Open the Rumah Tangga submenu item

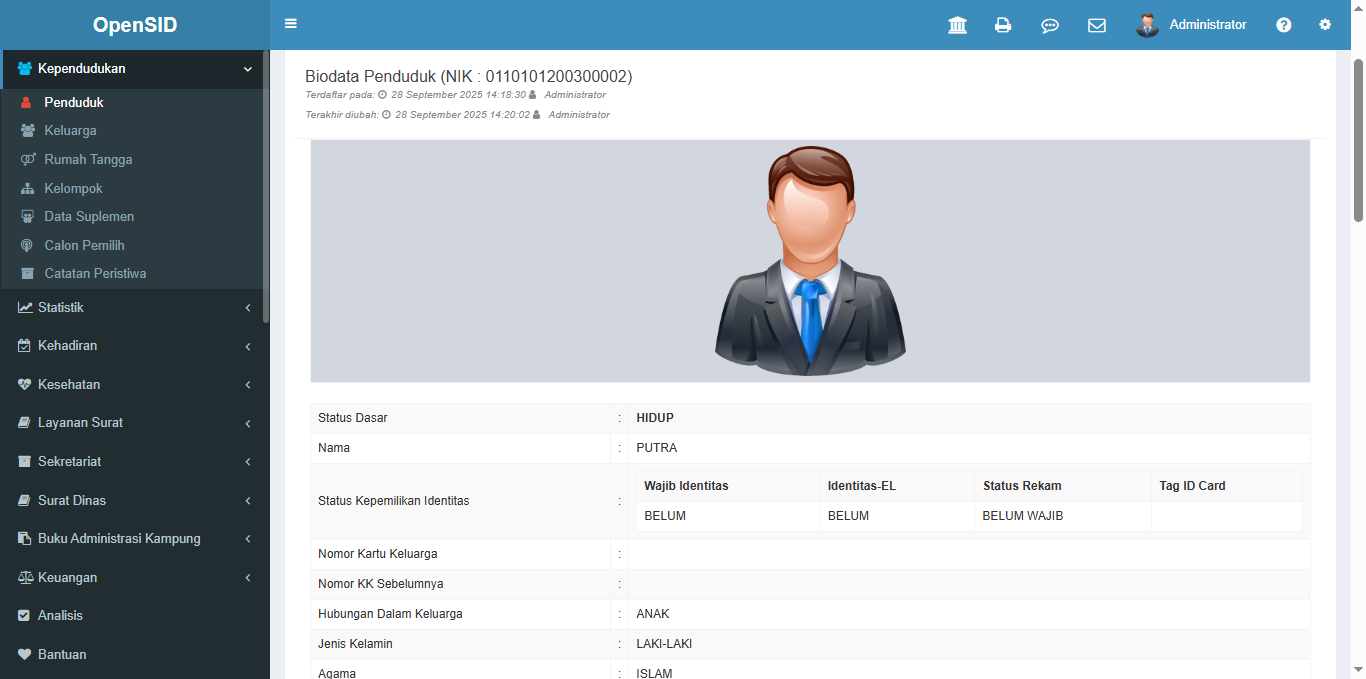pyautogui.click(x=88, y=160)
